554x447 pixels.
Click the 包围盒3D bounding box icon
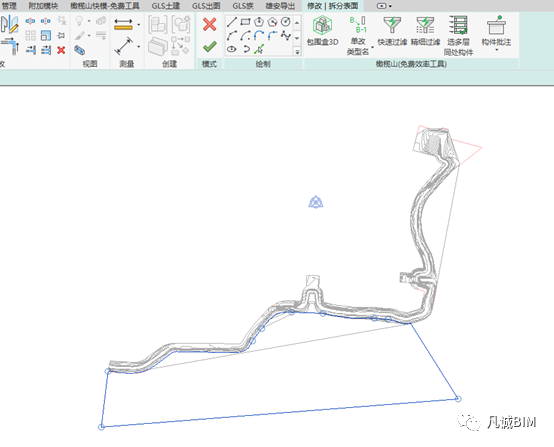tap(322, 25)
